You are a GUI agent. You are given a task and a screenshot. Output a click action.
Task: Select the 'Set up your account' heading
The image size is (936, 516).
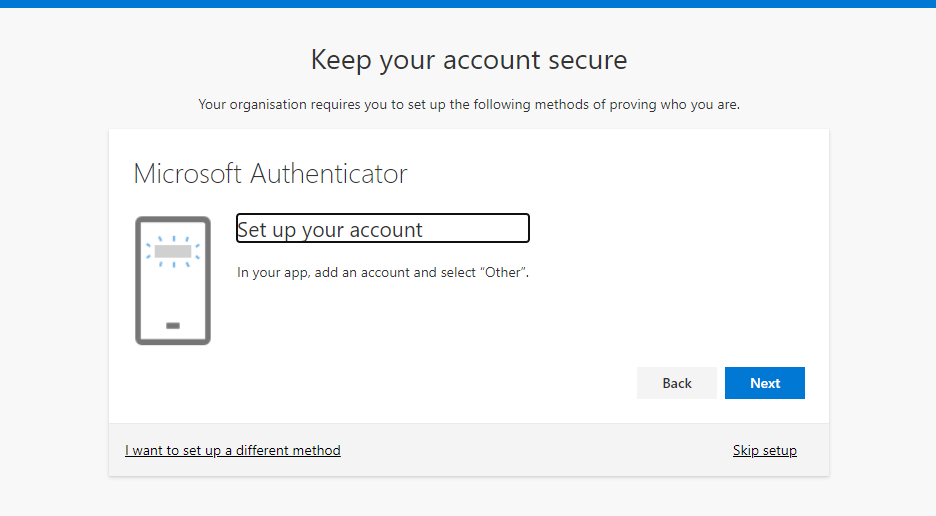pyautogui.click(x=383, y=228)
